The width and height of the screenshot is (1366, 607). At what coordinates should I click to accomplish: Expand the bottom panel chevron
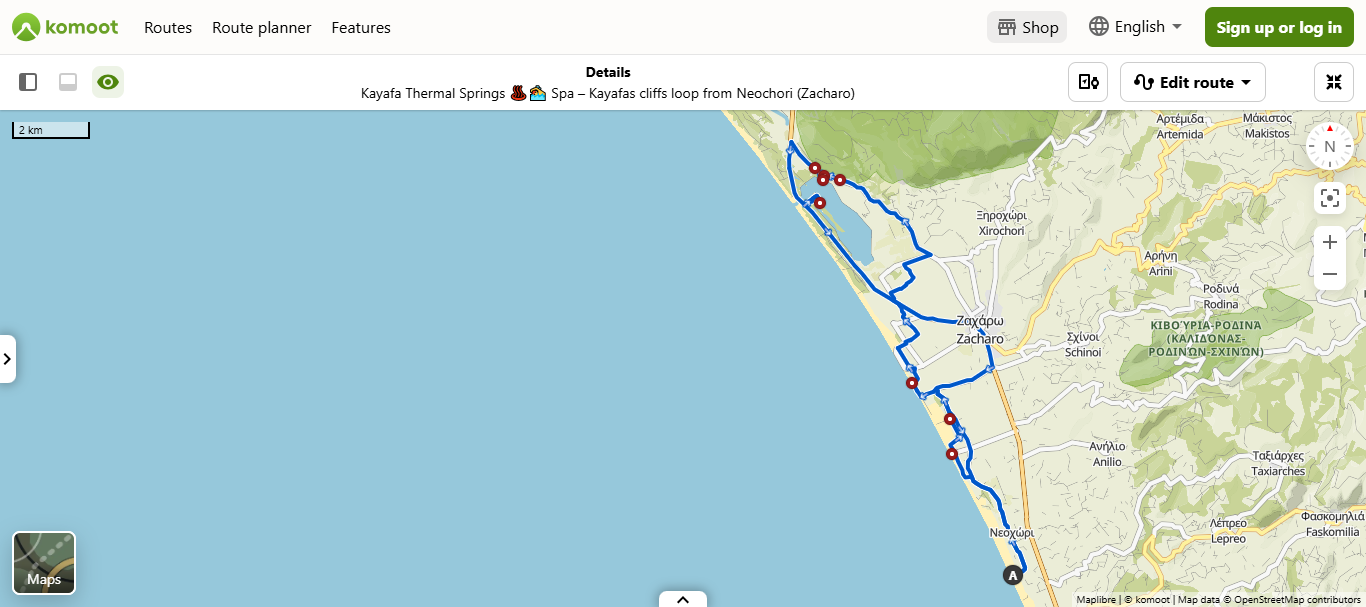pyautogui.click(x=683, y=599)
